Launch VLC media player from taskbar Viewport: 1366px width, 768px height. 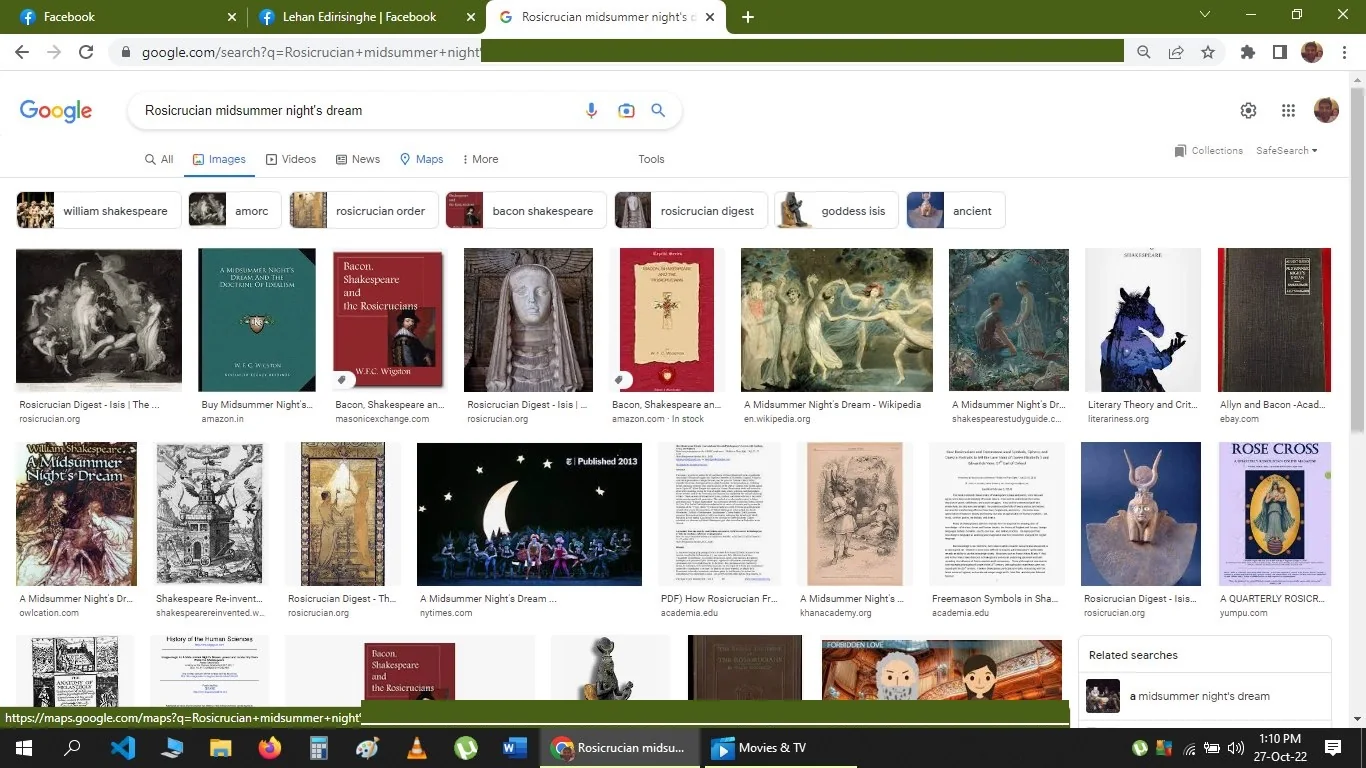point(417,748)
